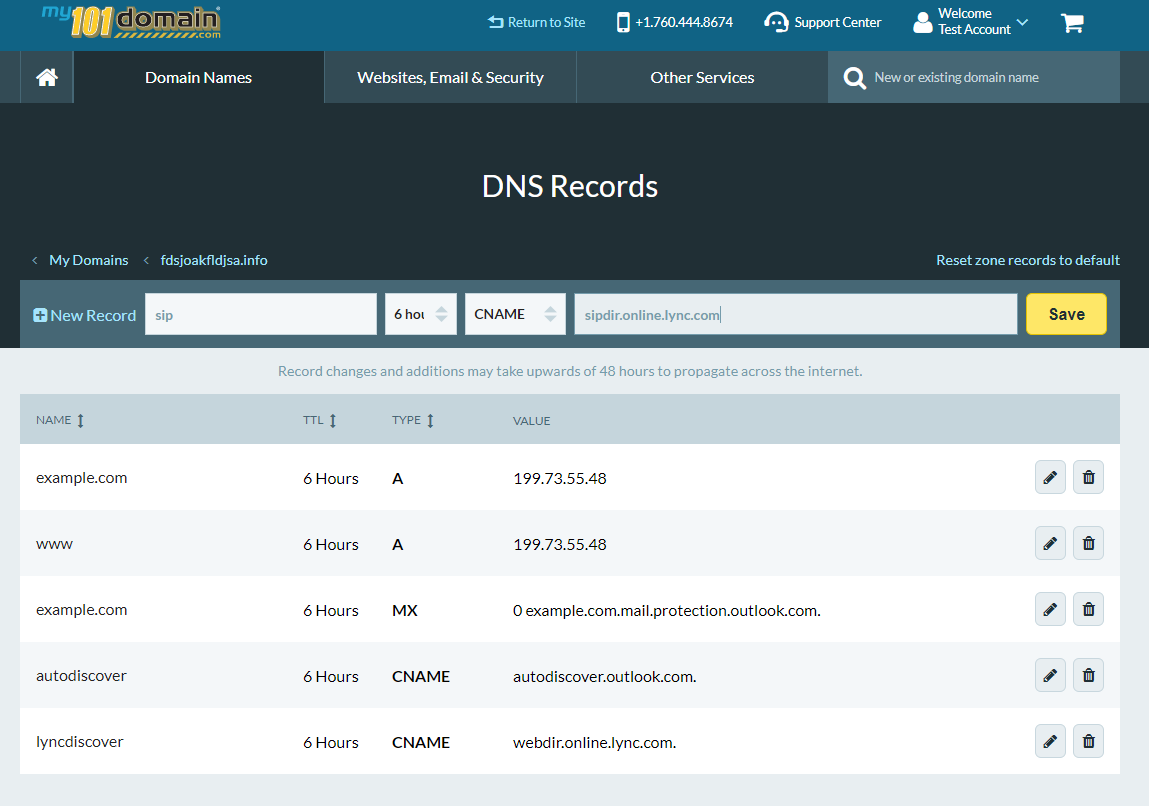Image resolution: width=1149 pixels, height=806 pixels.
Task: Delete the autodiscover CNAME record
Action: click(x=1088, y=675)
